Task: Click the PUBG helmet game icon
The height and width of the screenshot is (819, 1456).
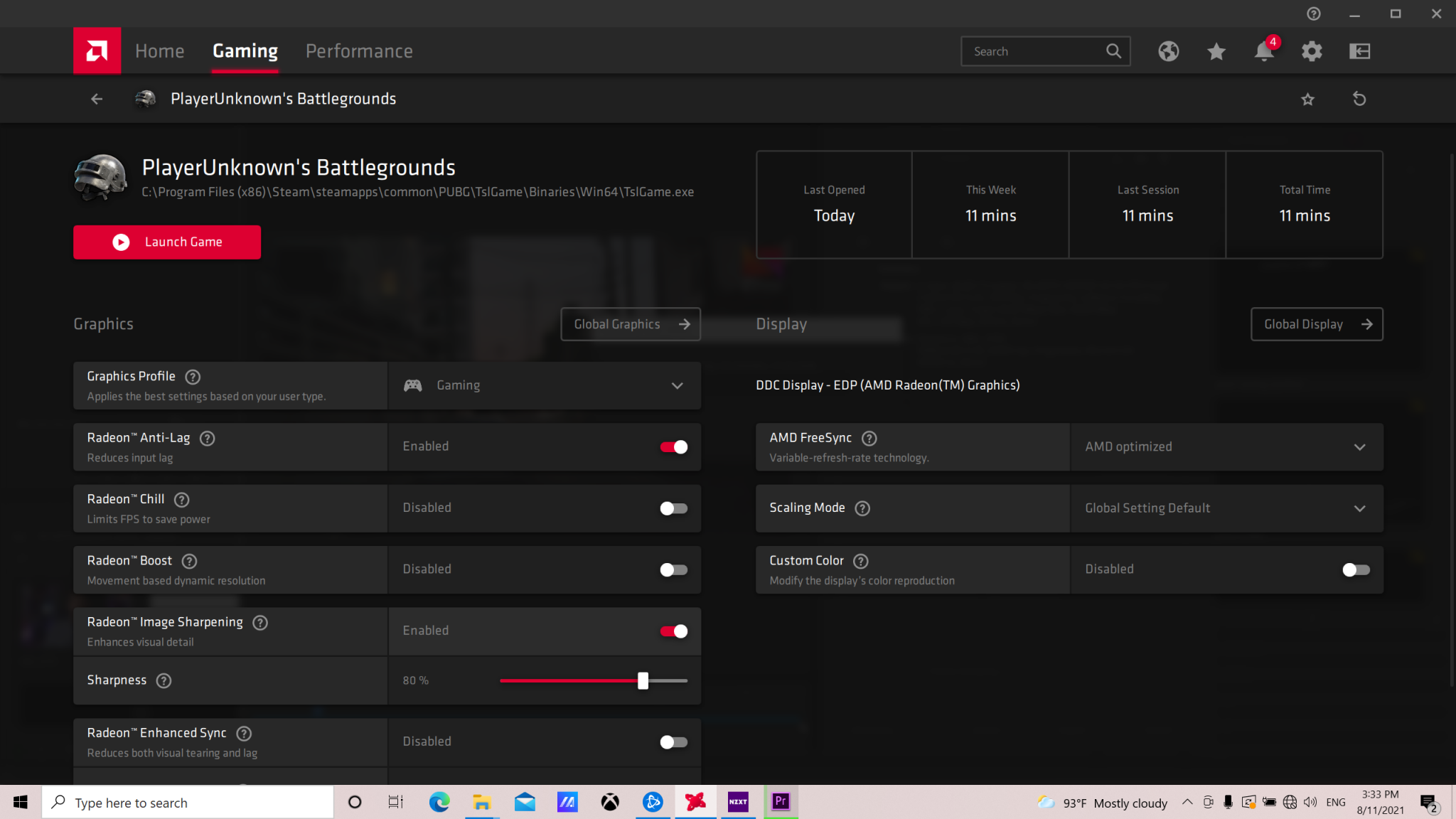Action: click(100, 178)
